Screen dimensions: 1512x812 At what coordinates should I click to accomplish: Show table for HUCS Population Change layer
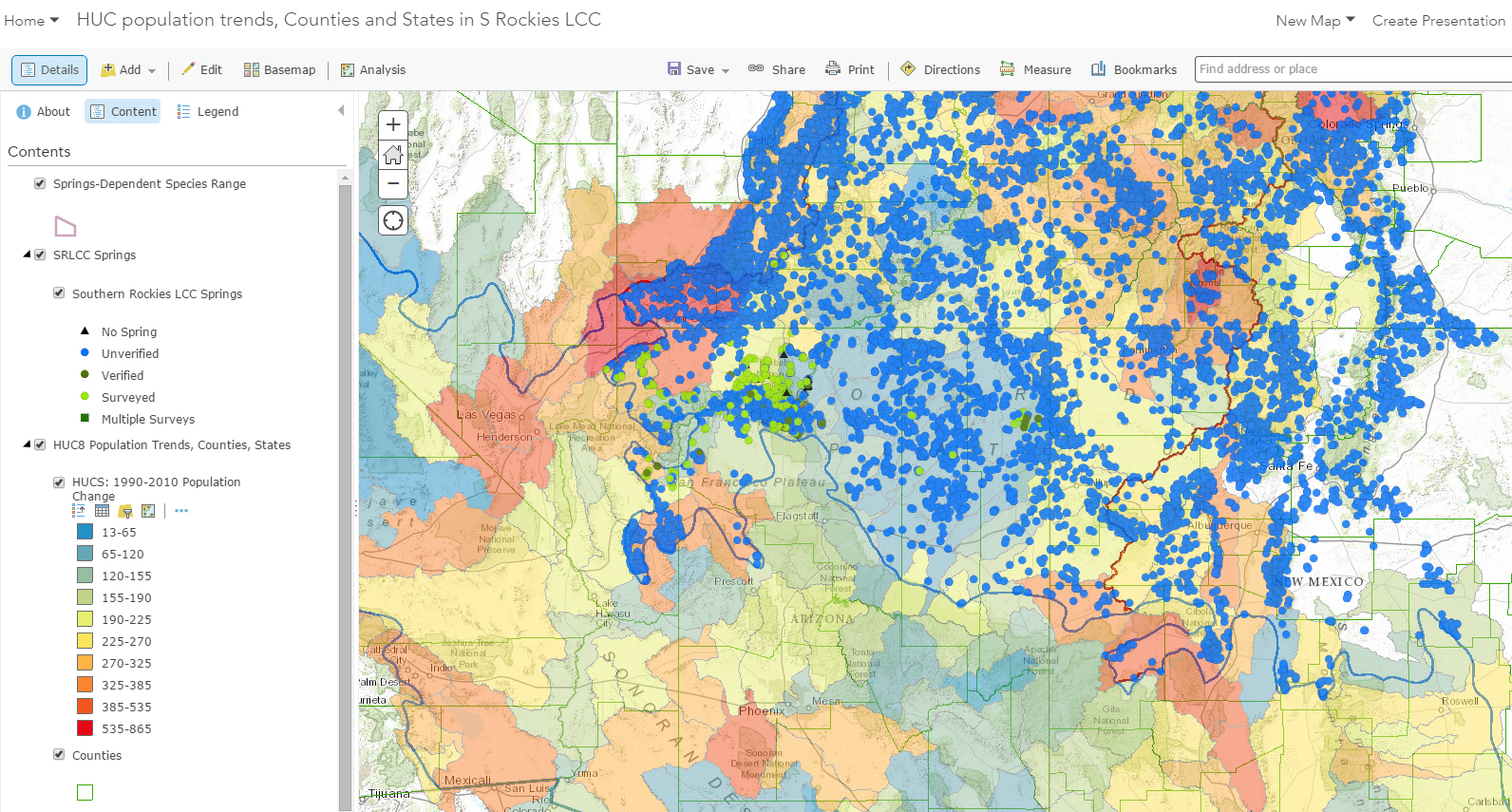point(102,511)
